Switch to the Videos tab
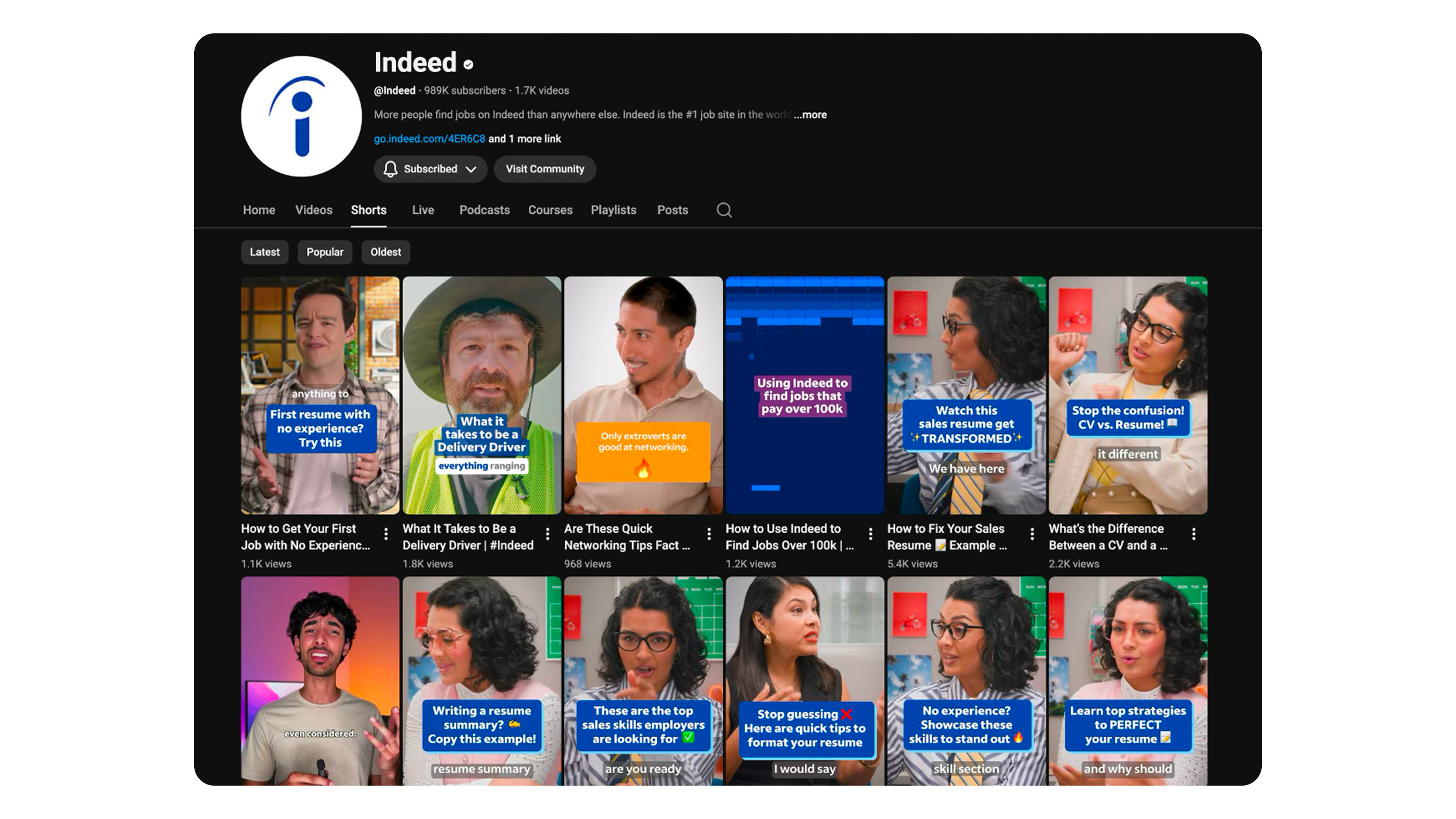Screen dimensions: 1456x819 [313, 210]
